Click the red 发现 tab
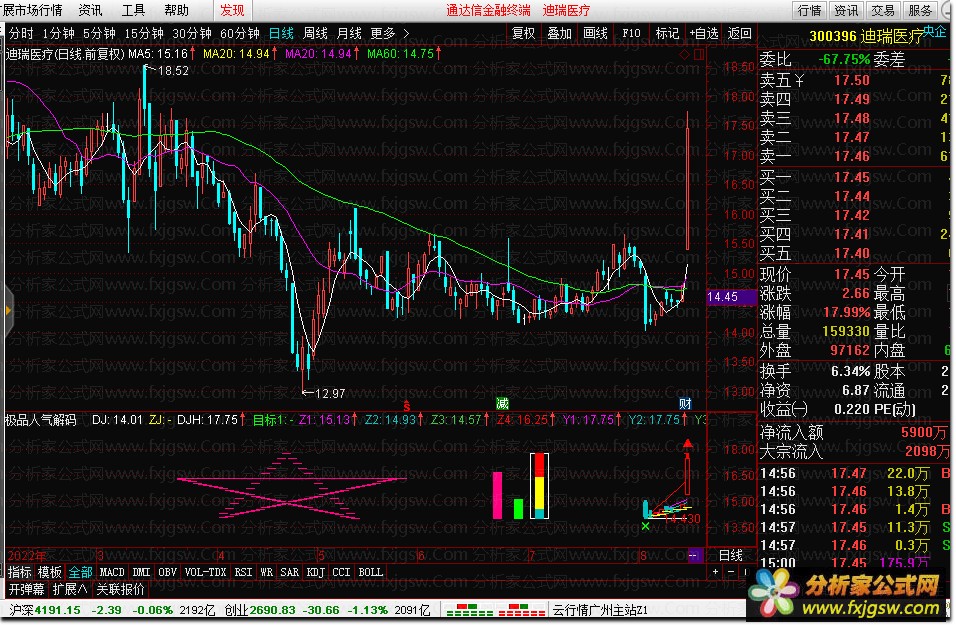 (x=232, y=10)
